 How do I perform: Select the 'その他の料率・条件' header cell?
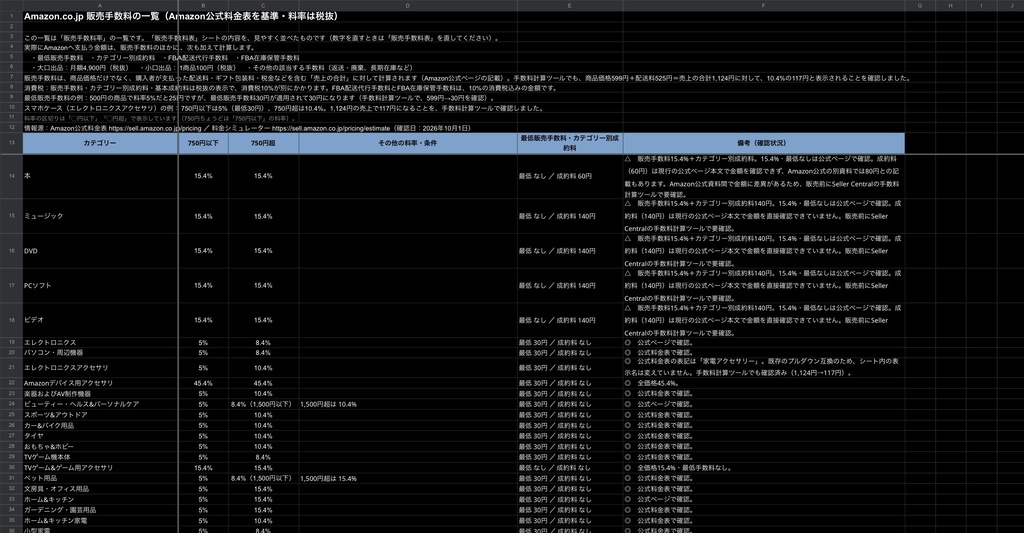pos(408,143)
